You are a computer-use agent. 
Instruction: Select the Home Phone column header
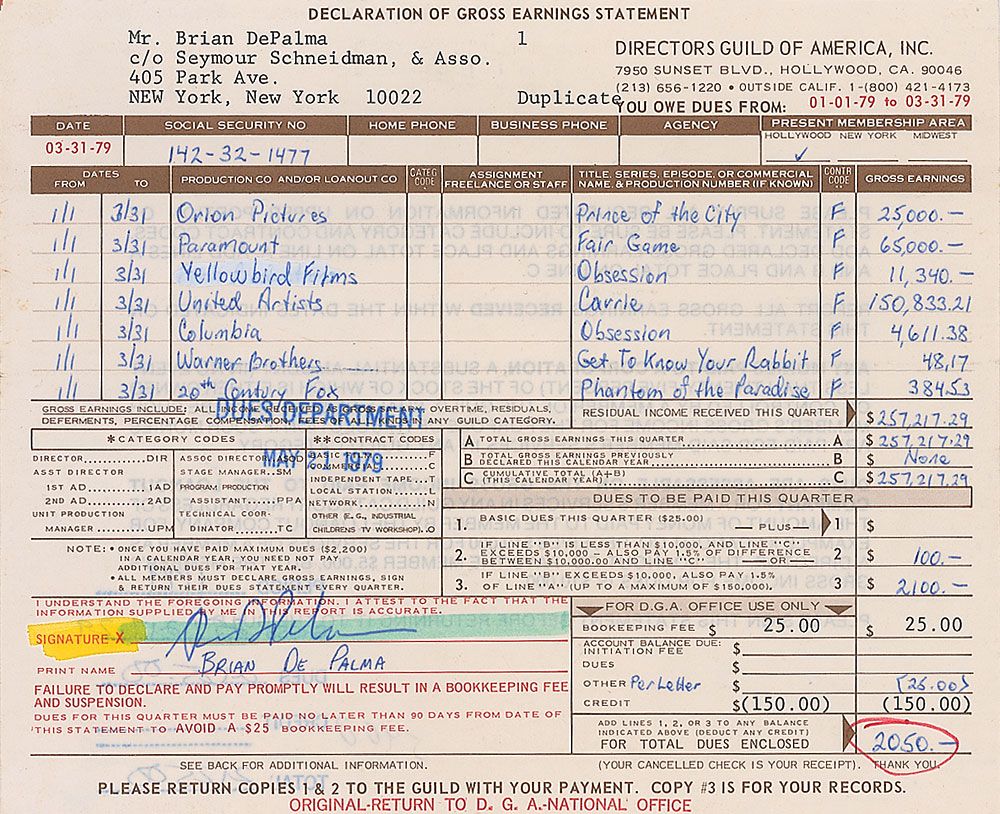(x=412, y=125)
